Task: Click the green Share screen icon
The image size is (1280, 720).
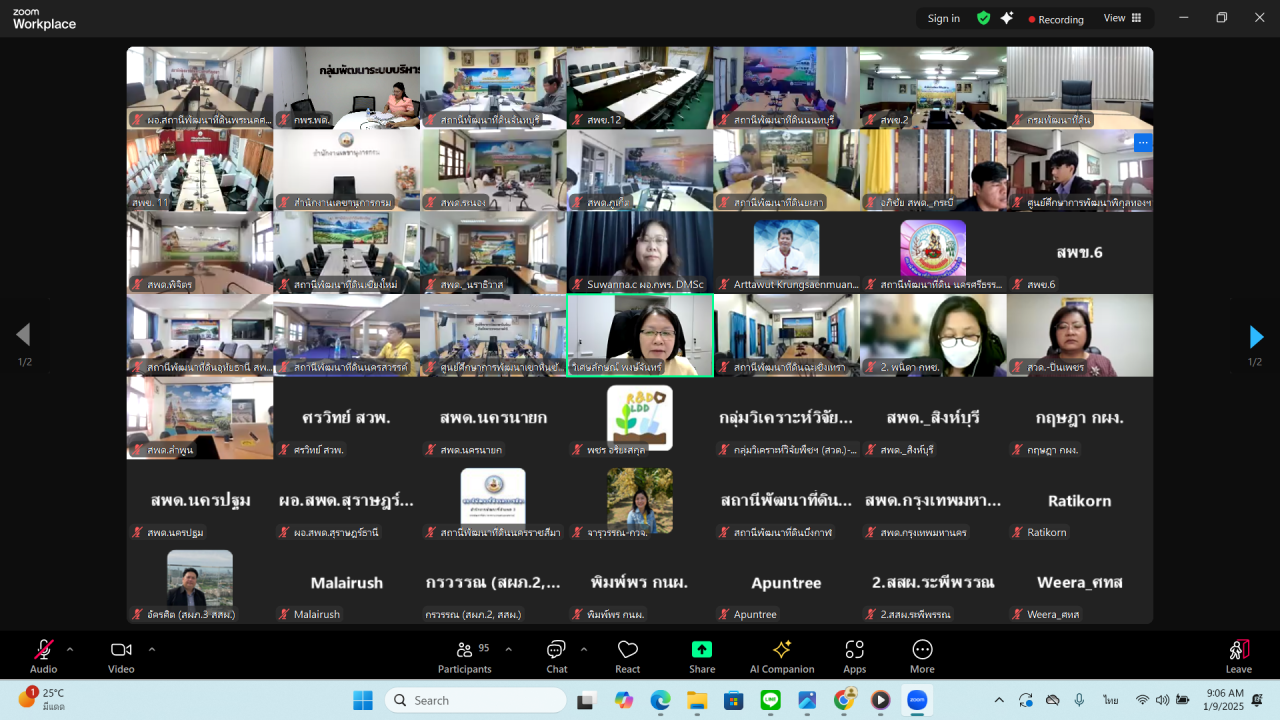Action: tap(702, 650)
